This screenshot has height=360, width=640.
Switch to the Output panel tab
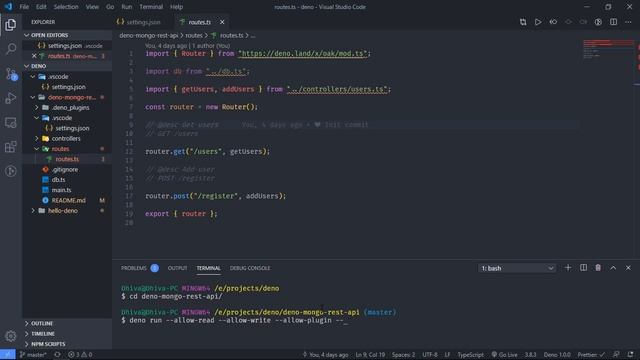(x=177, y=268)
